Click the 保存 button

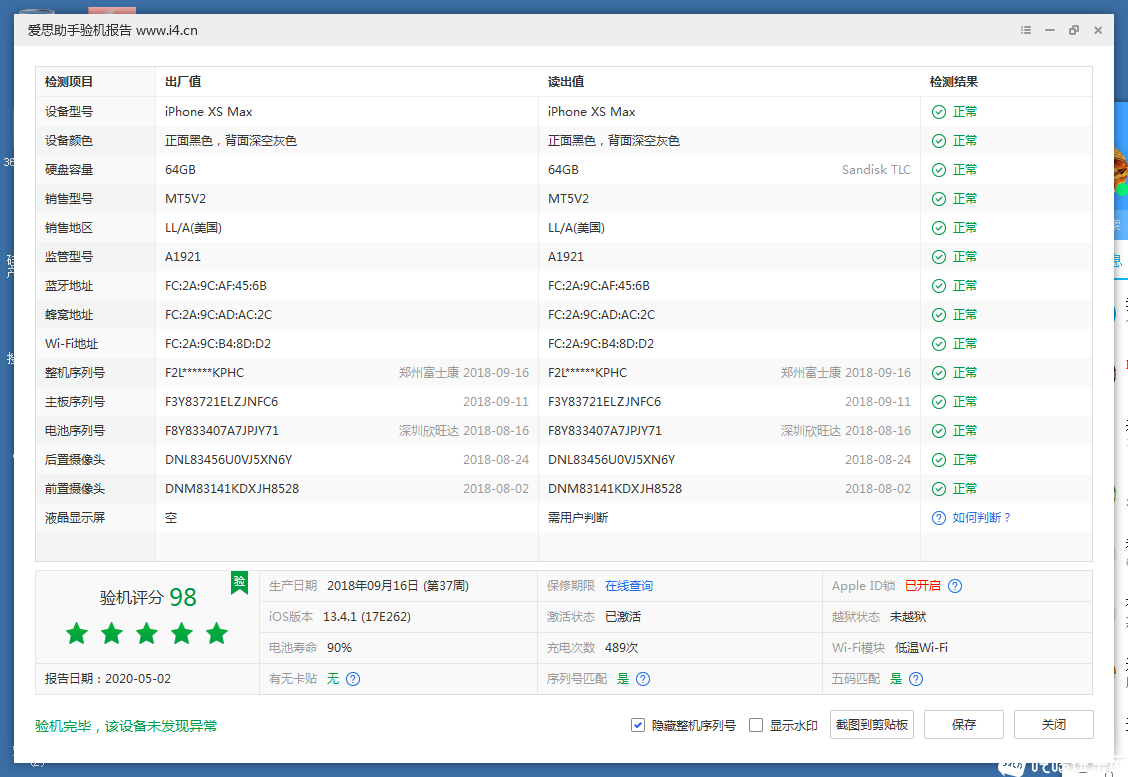click(x=964, y=724)
